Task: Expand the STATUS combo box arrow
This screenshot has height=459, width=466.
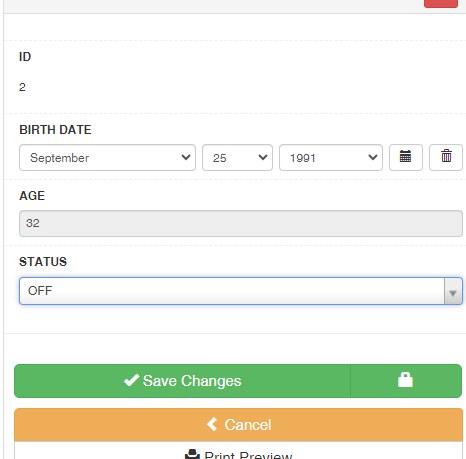Action: coord(453,291)
